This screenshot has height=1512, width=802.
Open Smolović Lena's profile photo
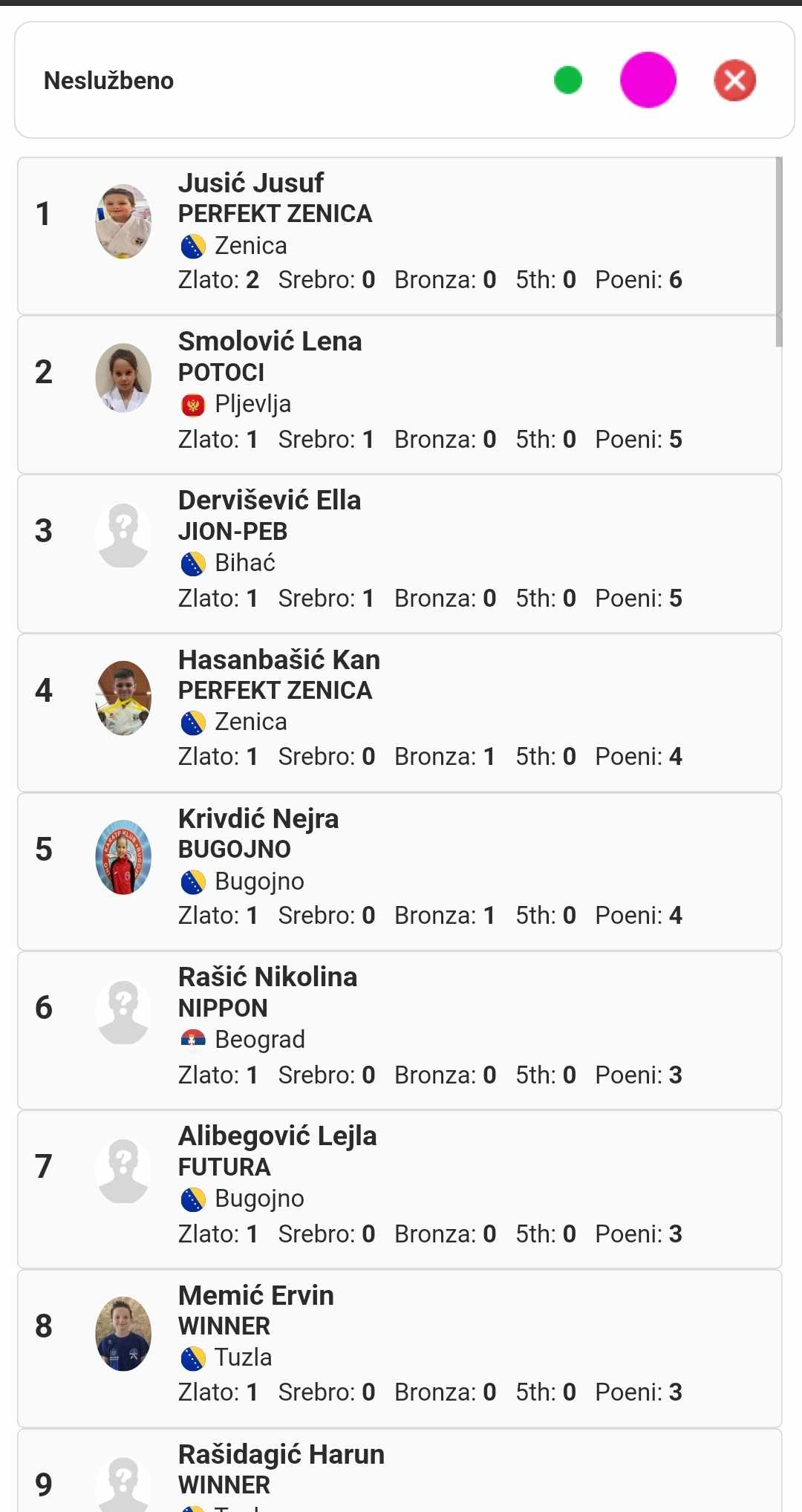pyautogui.click(x=123, y=377)
